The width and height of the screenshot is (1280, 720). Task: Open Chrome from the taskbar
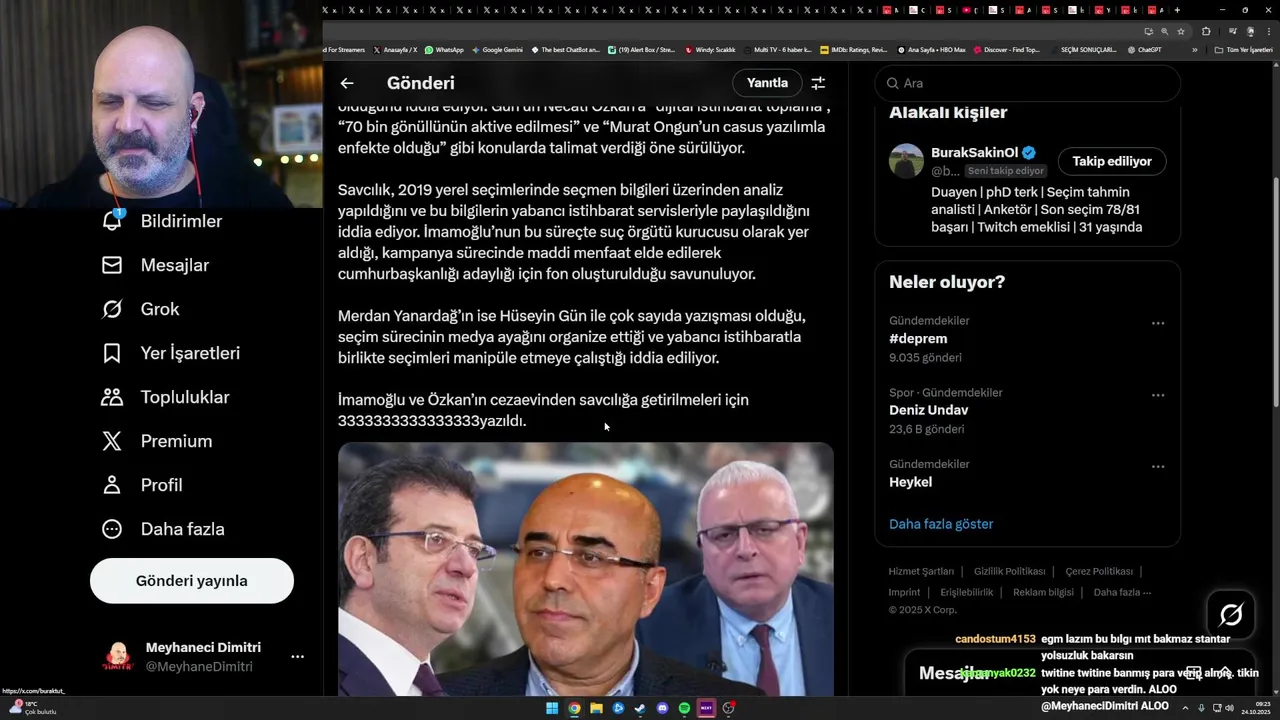[574, 708]
